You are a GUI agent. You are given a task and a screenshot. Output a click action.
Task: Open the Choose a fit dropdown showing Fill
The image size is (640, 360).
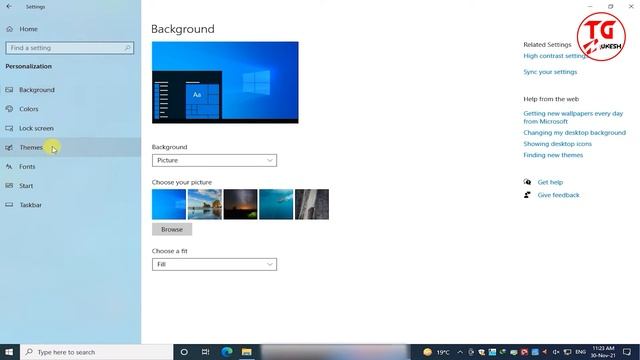pyautogui.click(x=214, y=264)
